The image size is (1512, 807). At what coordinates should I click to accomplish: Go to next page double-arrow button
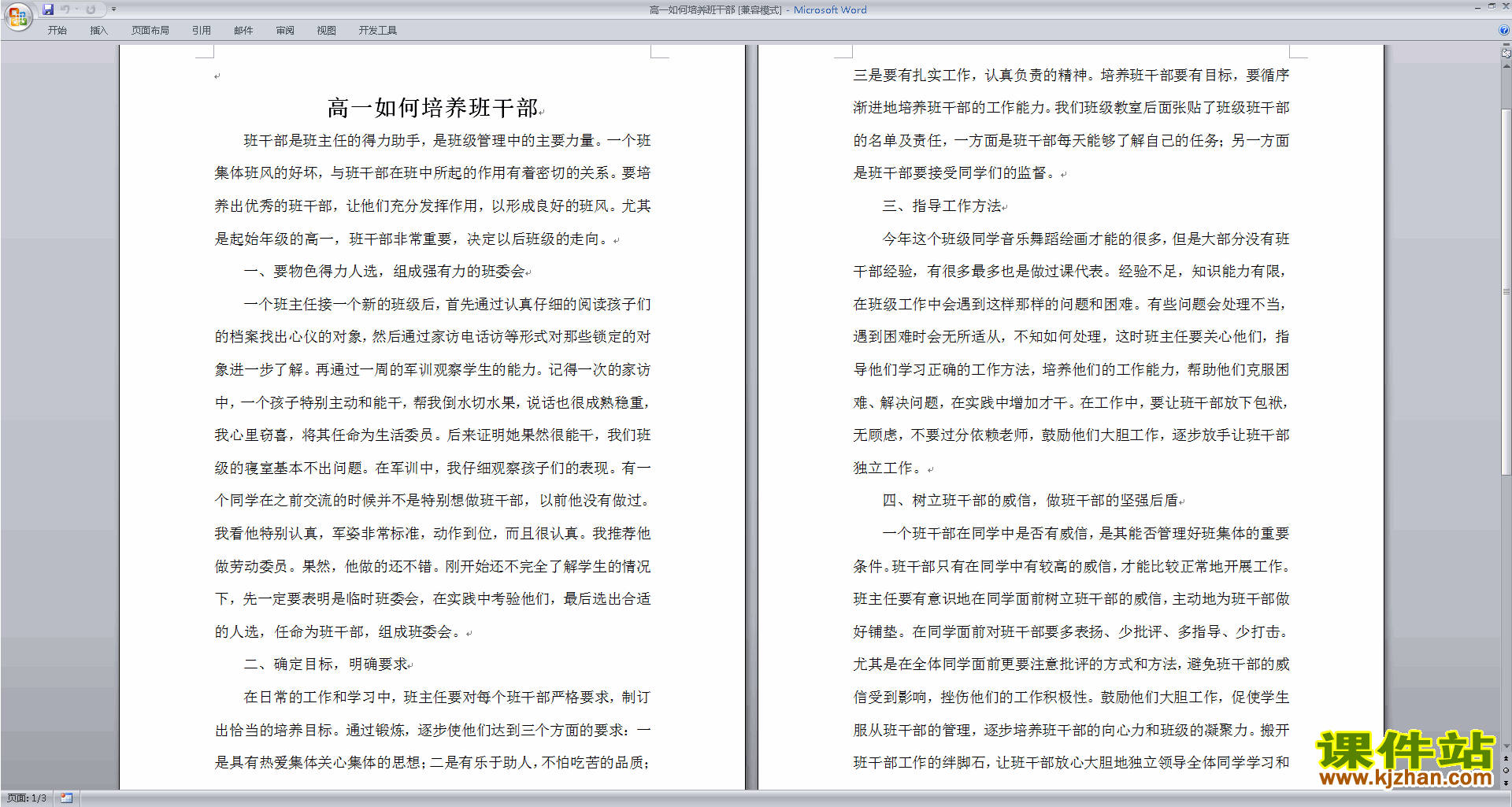click(1506, 783)
